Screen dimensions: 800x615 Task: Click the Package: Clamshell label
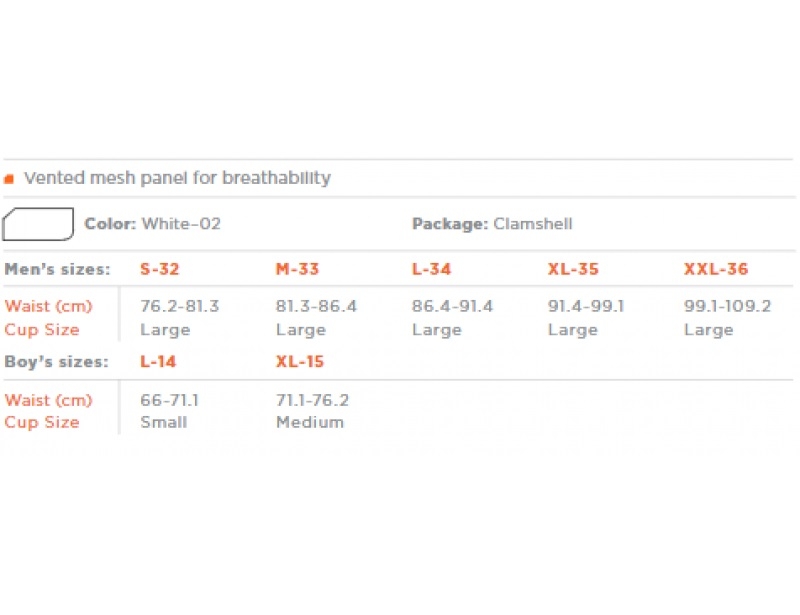pyautogui.click(x=492, y=224)
